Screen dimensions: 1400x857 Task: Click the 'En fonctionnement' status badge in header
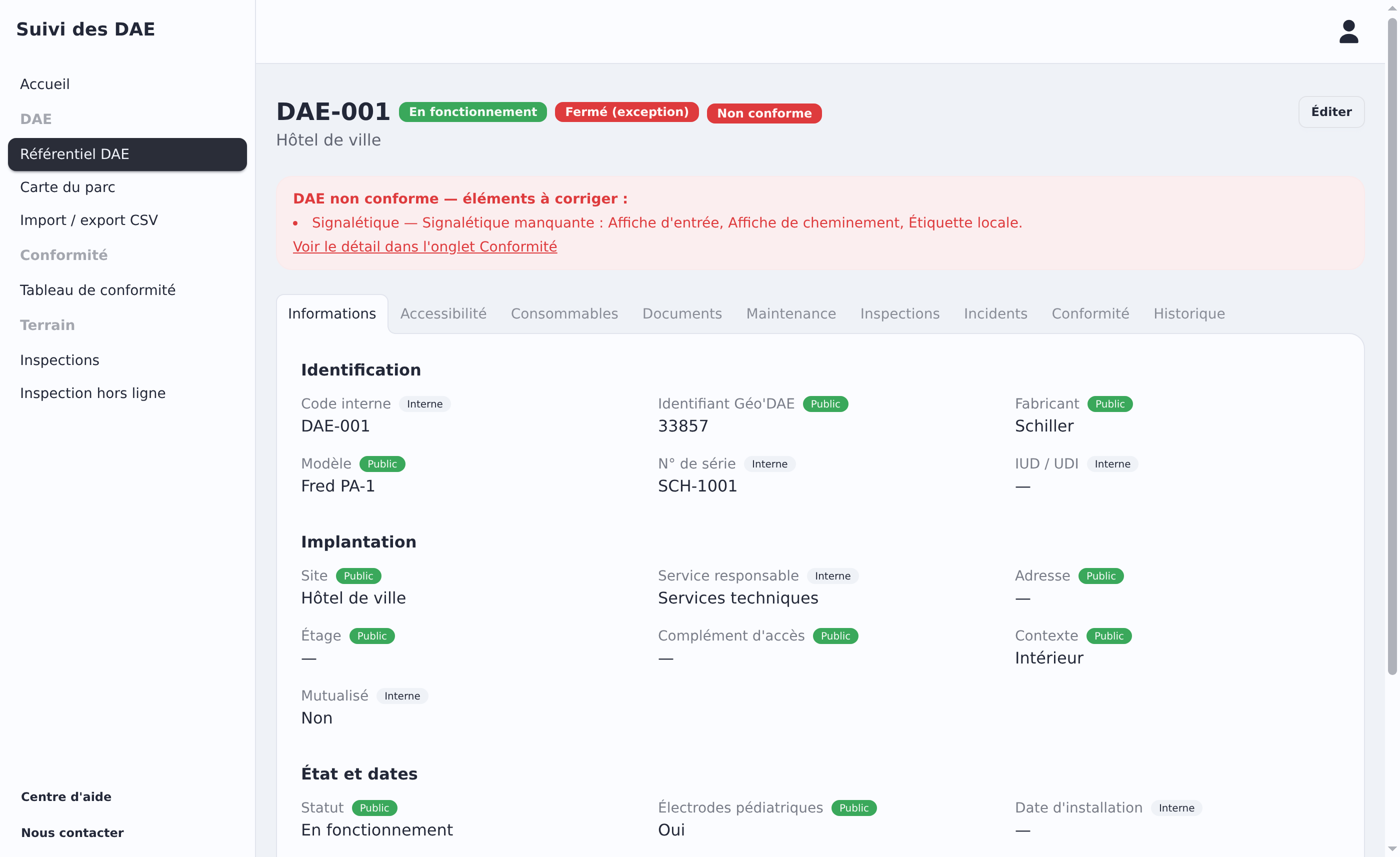pyautogui.click(x=472, y=112)
